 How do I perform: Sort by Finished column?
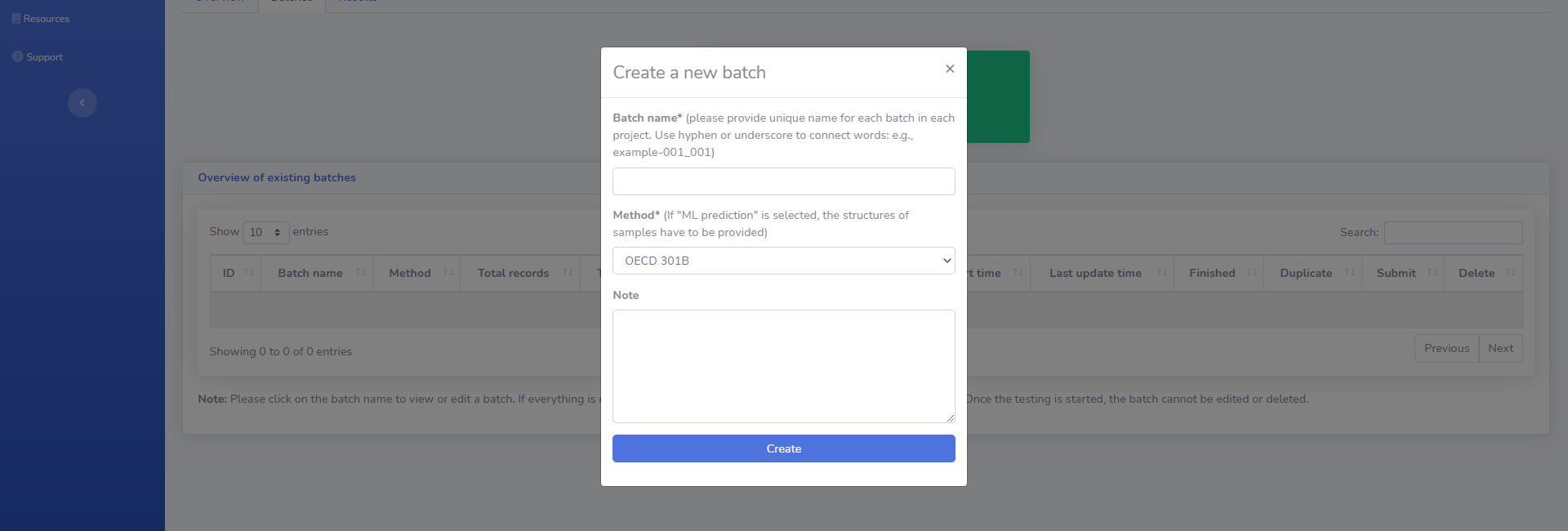(1218, 273)
